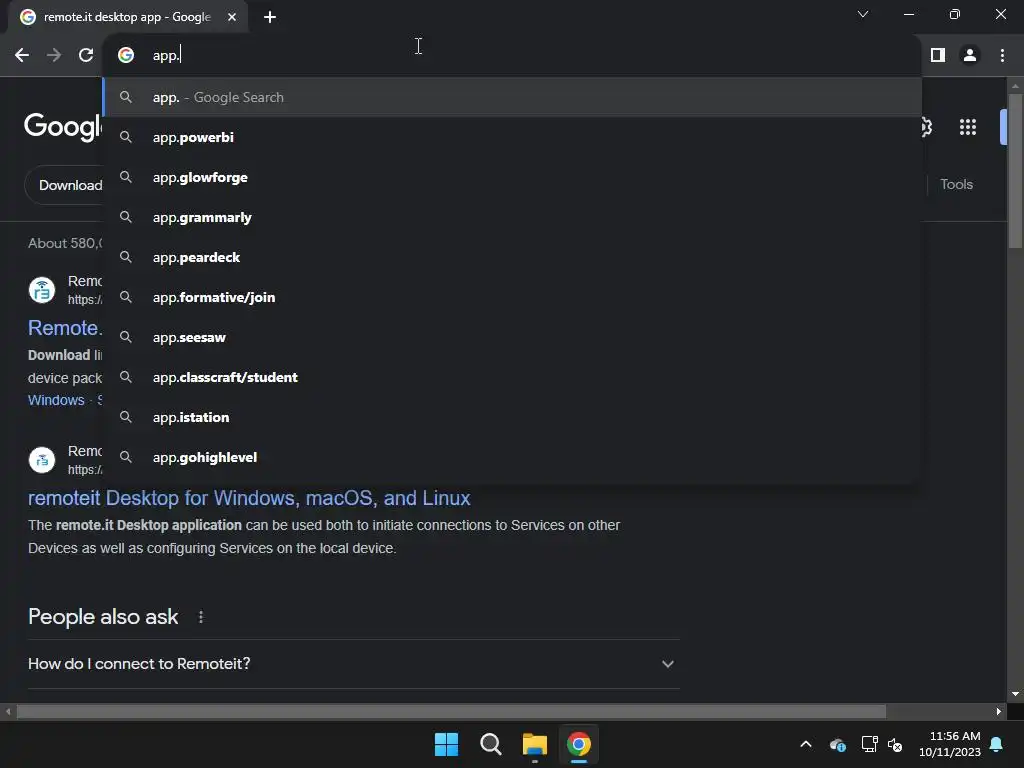Click the Google settings gear icon
Image resolution: width=1024 pixels, height=768 pixels.
(926, 127)
